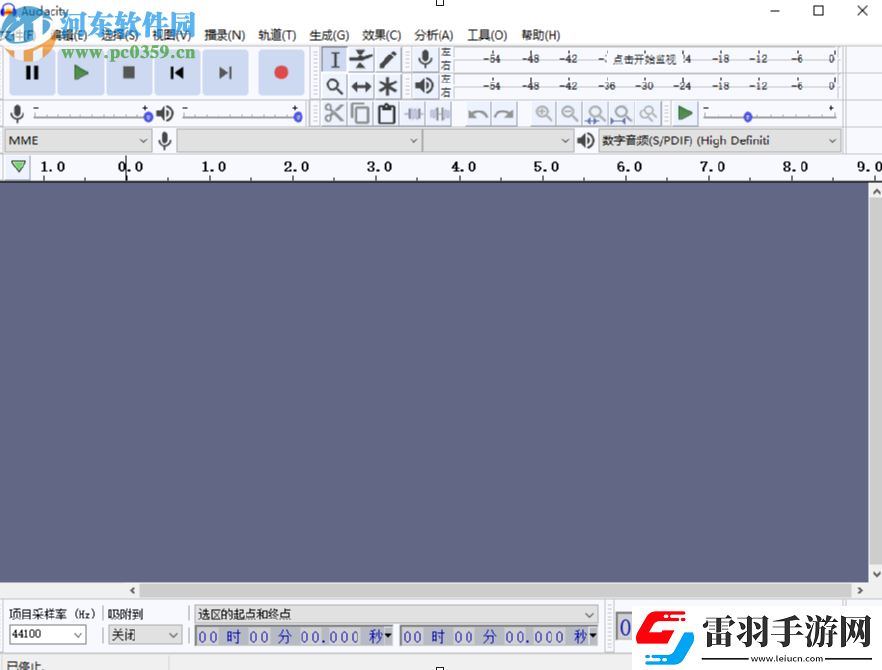Open the 效果(C) menu

pos(381,35)
